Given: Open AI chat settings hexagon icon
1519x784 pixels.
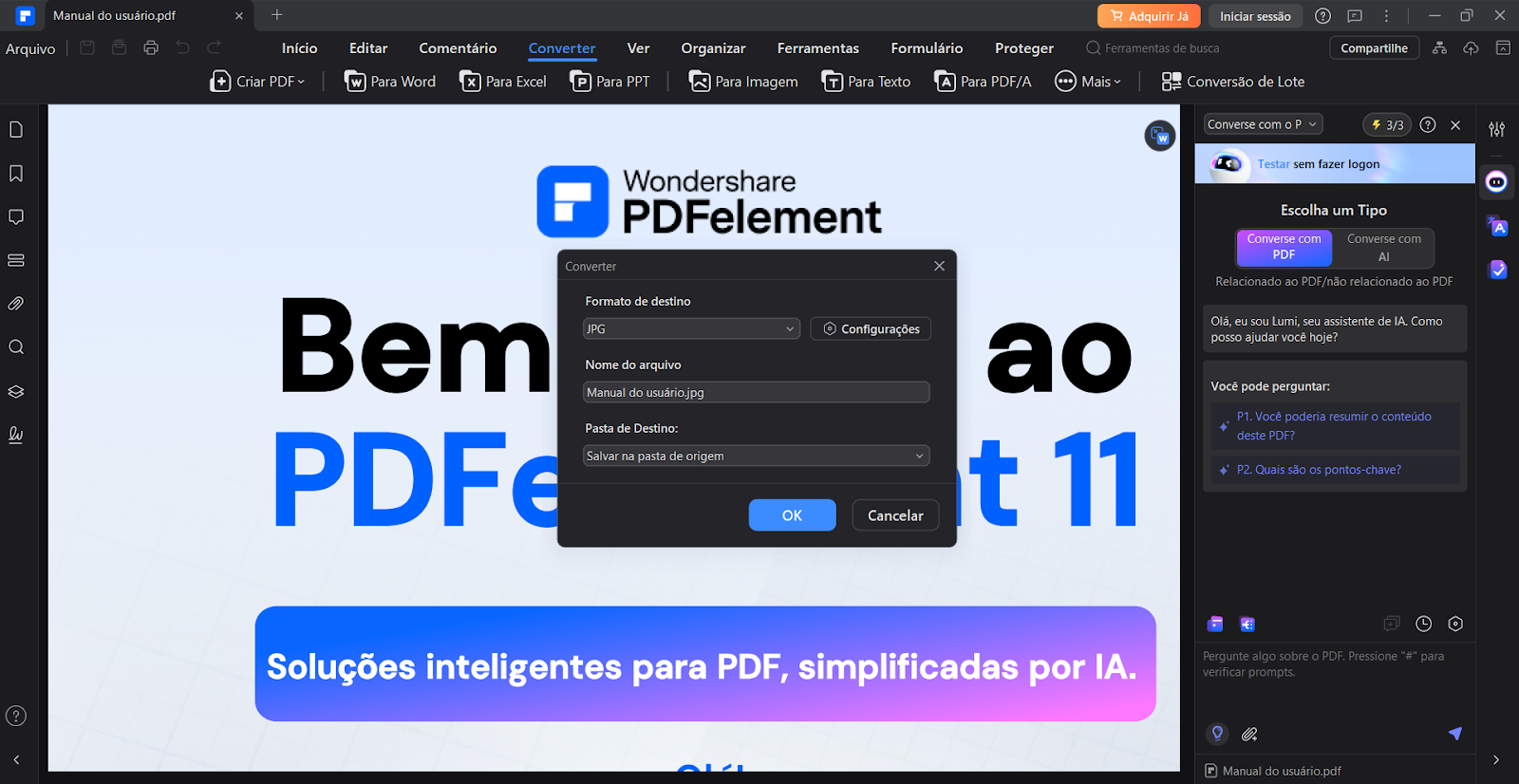Looking at the screenshot, I should 1455,624.
